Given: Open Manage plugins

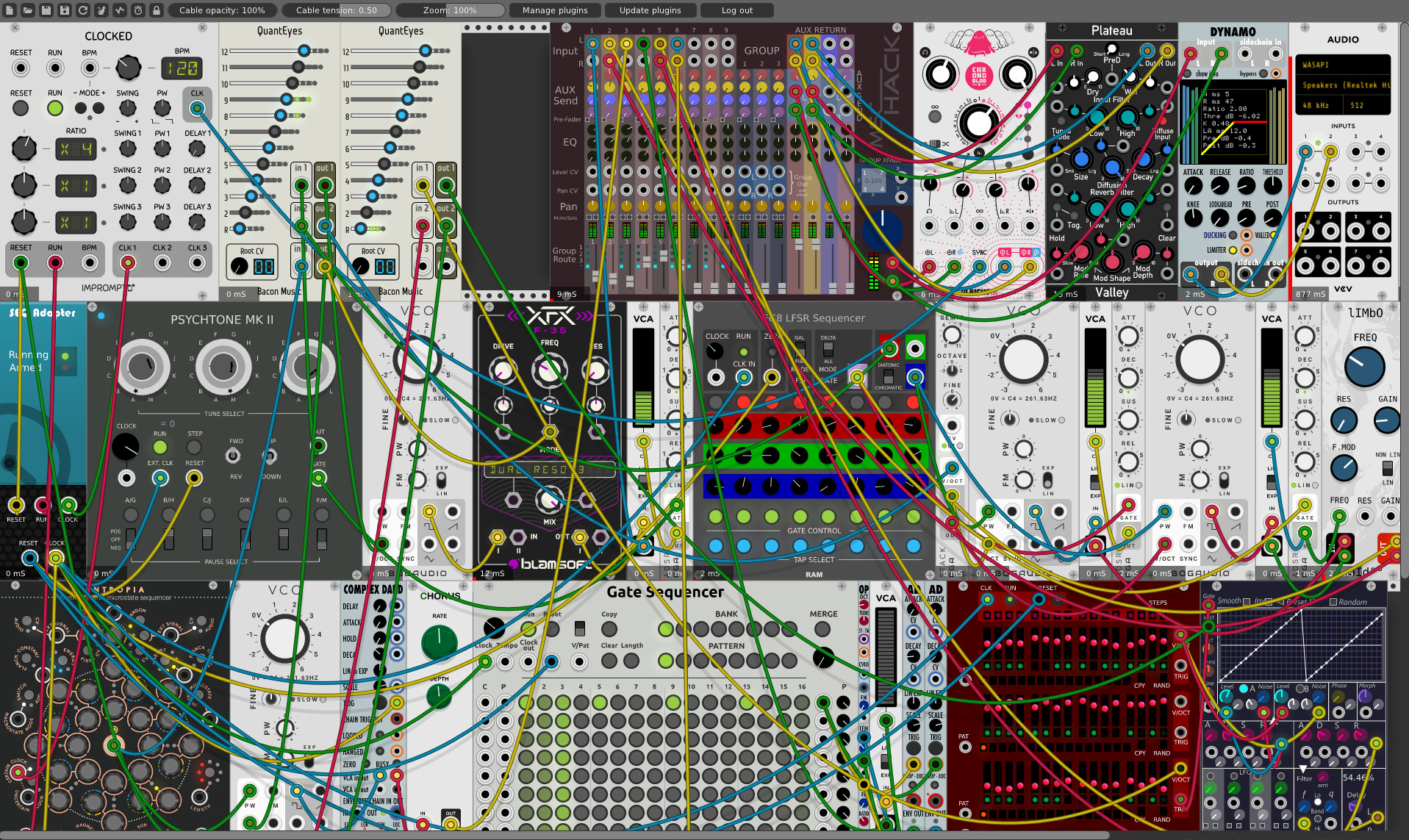Looking at the screenshot, I should tap(555, 10).
